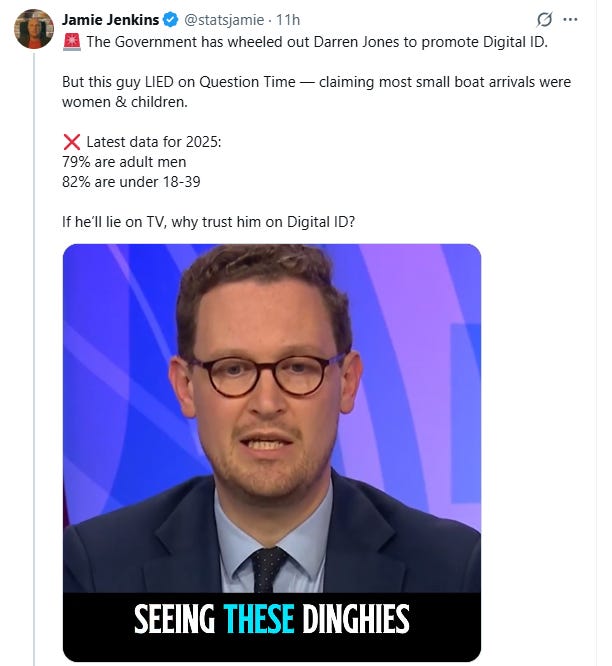Viewport: 612px width, 666px height.
Task: Click the cyan highlighted word THESE
Action: click(x=259, y=619)
